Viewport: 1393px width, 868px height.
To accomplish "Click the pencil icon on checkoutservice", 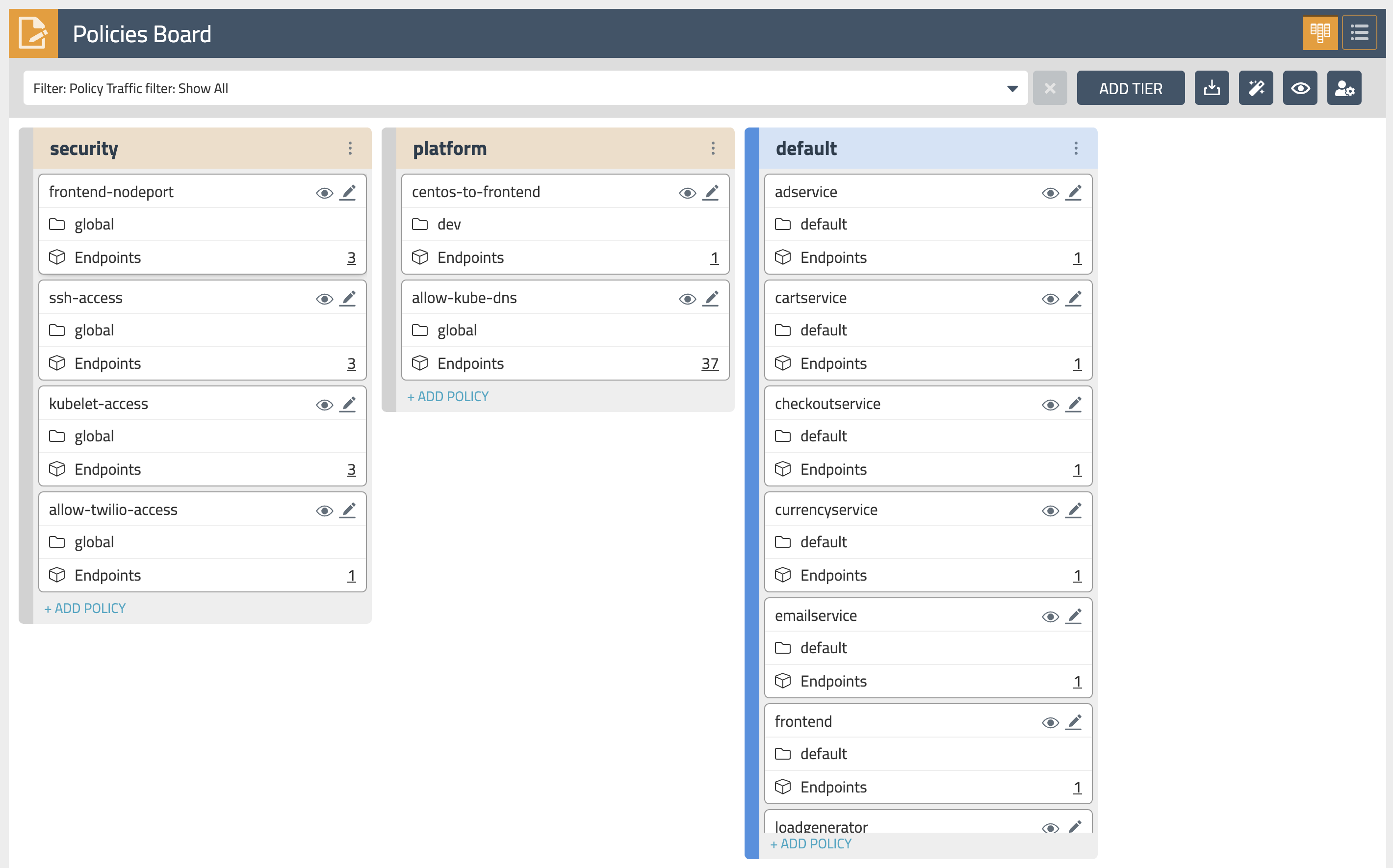I will point(1074,404).
